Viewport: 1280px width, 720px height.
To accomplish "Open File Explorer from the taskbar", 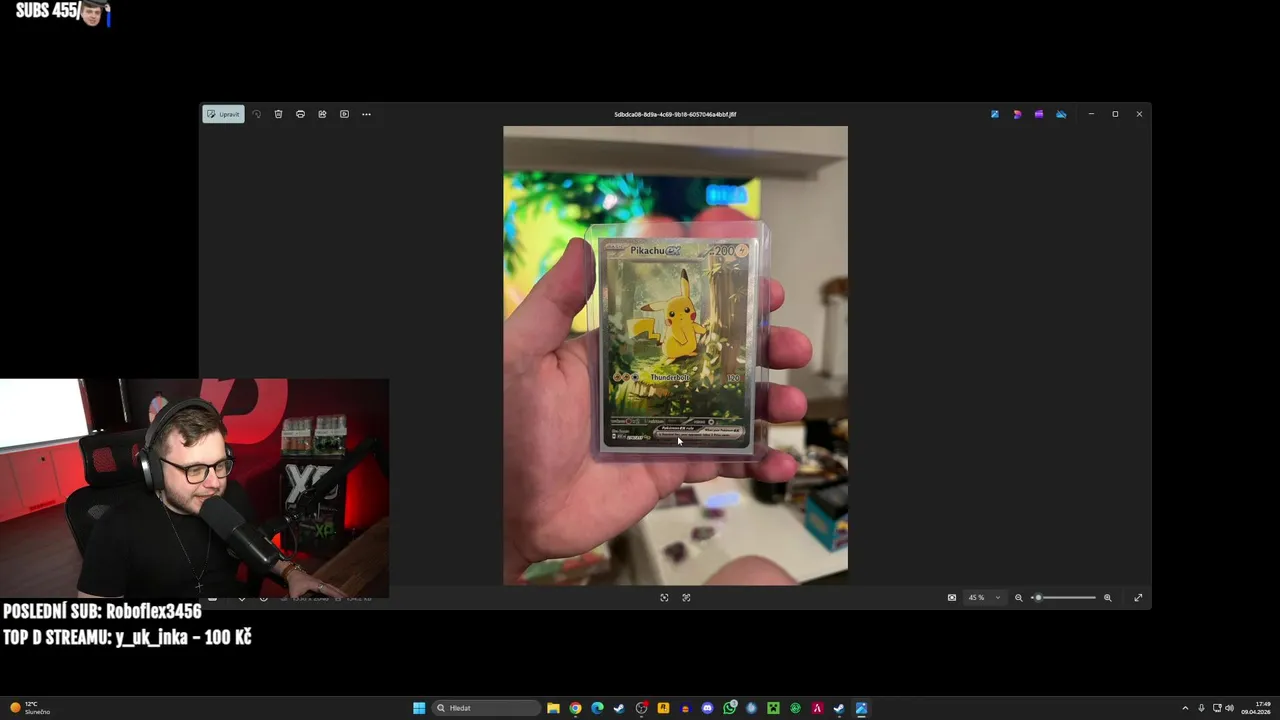I will (x=553, y=708).
